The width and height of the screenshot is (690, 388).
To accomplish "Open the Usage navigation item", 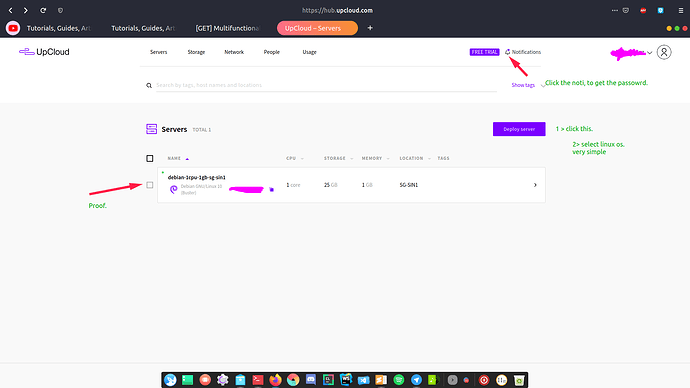I will pyautogui.click(x=309, y=52).
